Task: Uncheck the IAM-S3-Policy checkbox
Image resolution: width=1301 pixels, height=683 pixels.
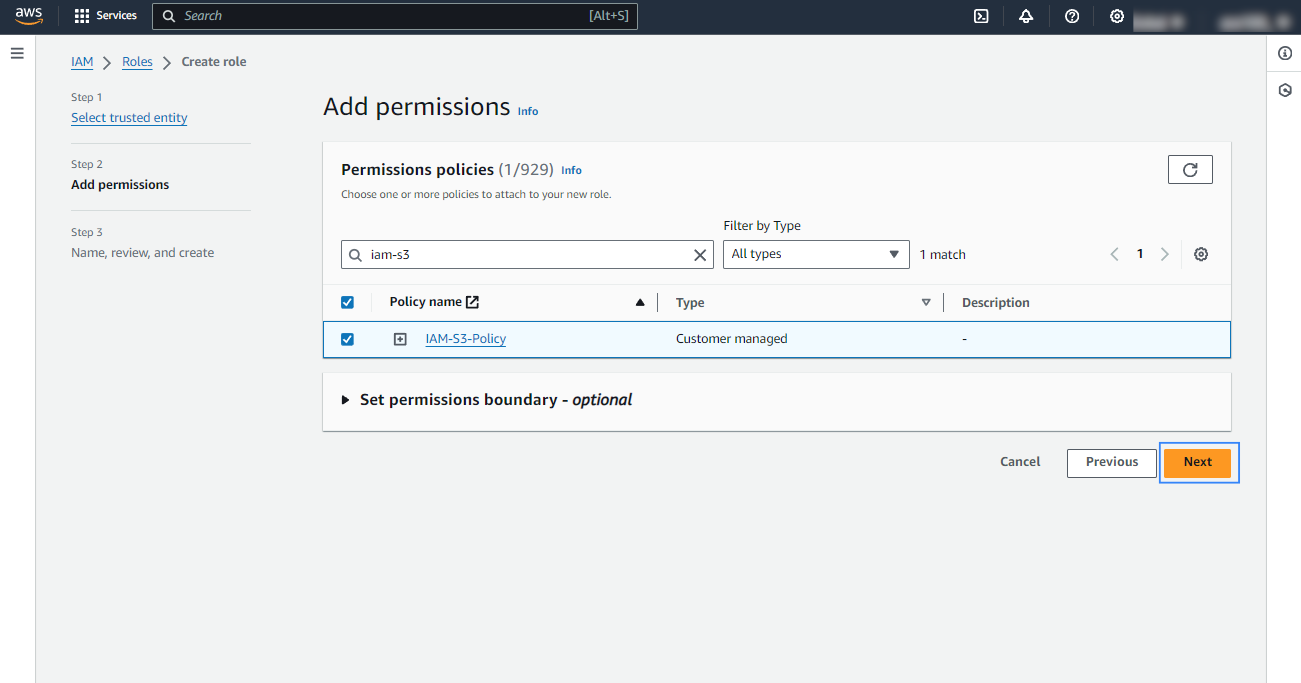Action: point(348,339)
